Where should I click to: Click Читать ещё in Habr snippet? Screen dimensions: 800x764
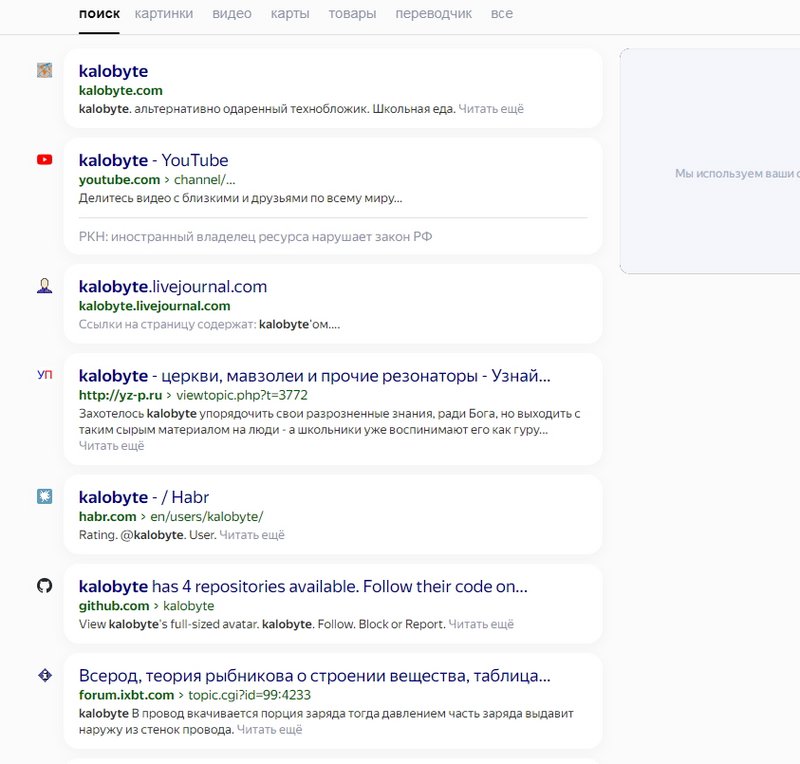[x=252, y=535]
